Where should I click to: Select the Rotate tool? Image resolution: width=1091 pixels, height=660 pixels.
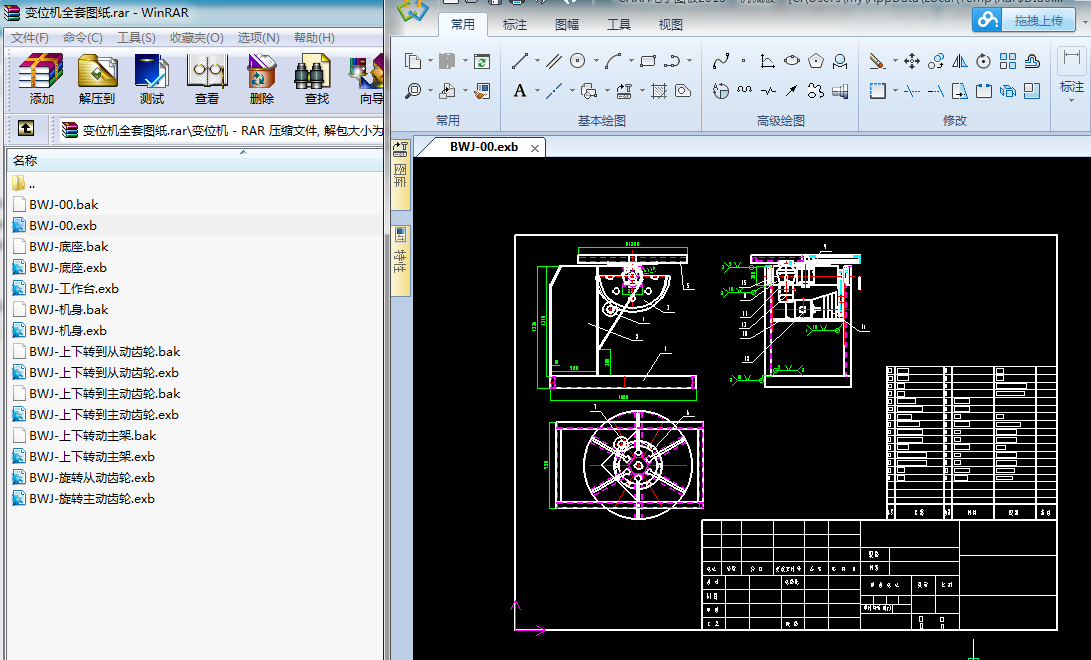click(x=983, y=61)
